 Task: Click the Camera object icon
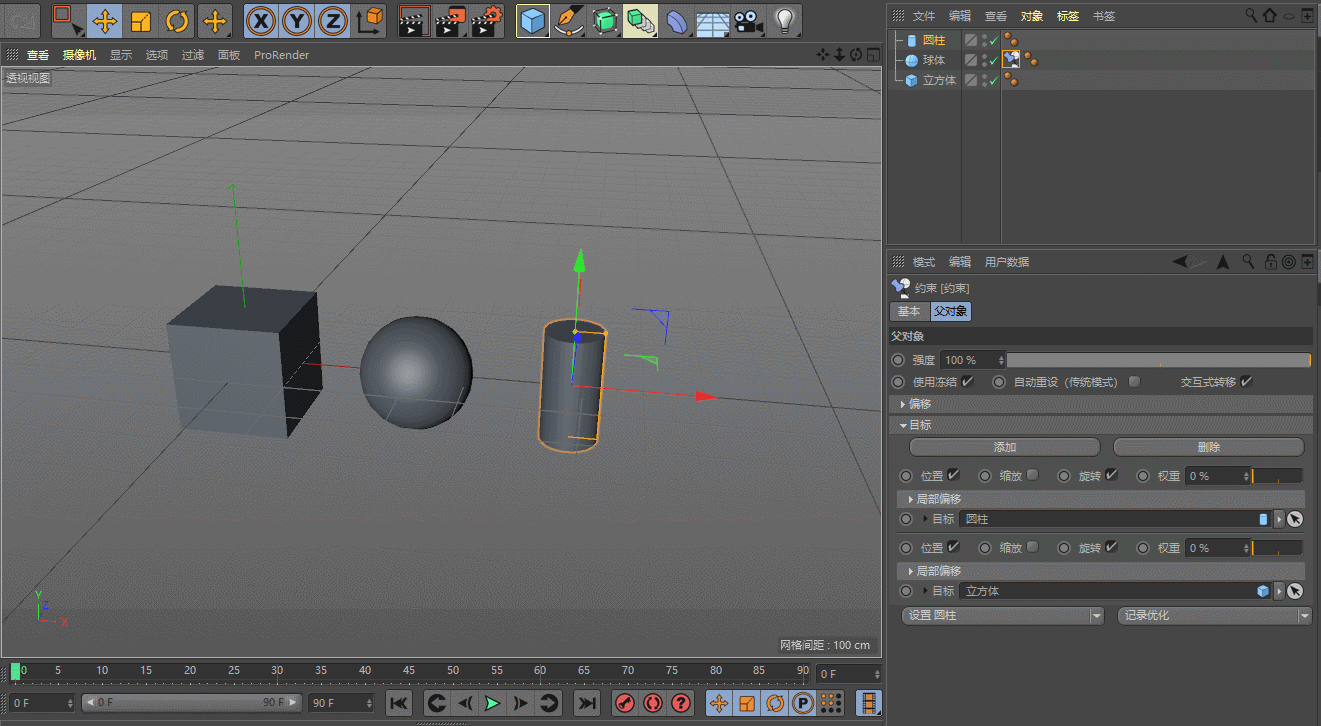click(x=746, y=20)
